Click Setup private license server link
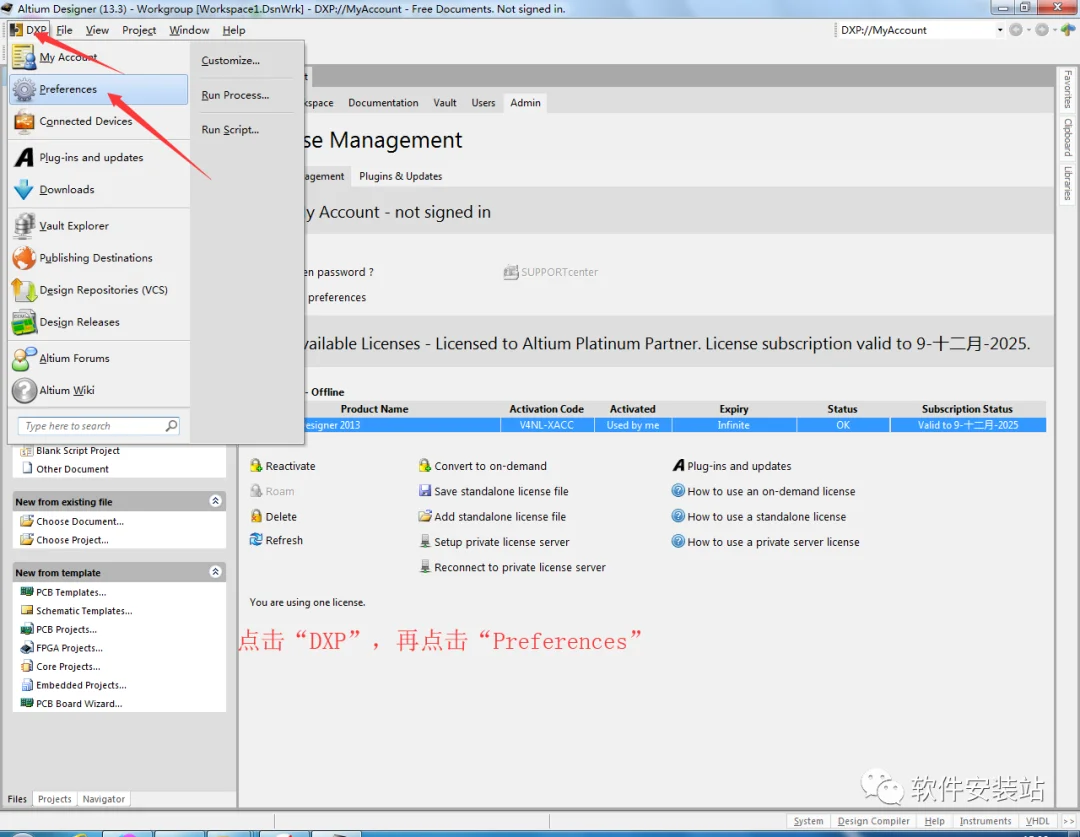1080x837 pixels. 501,541
